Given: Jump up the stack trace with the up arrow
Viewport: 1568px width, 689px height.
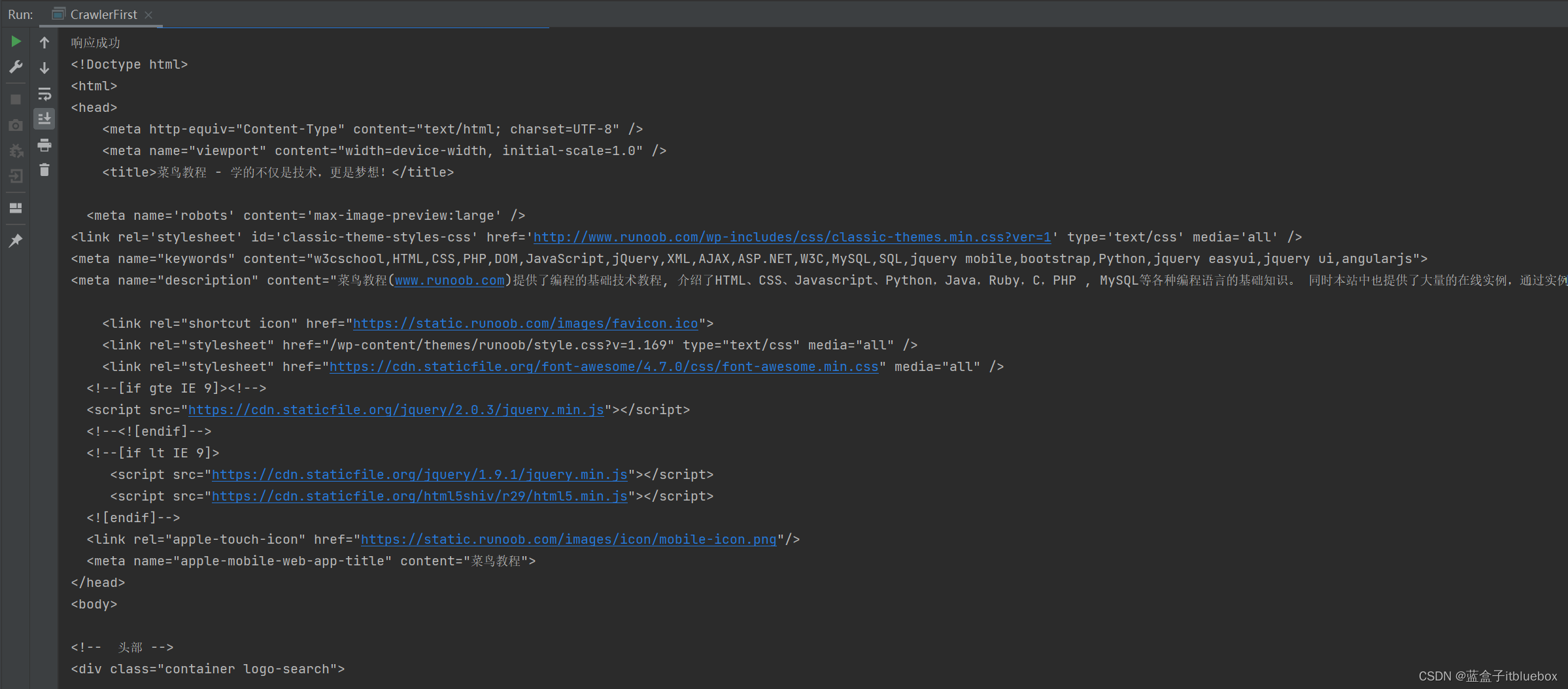Looking at the screenshot, I should coord(44,43).
